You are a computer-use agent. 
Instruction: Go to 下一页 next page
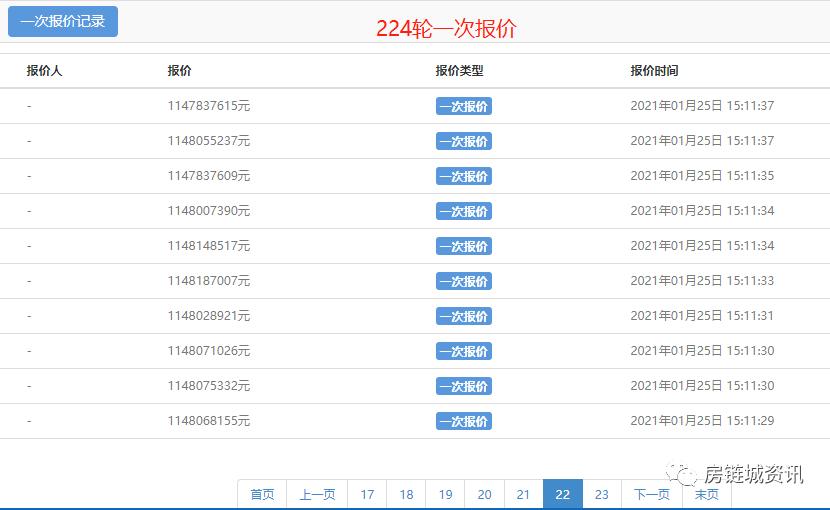click(652, 495)
